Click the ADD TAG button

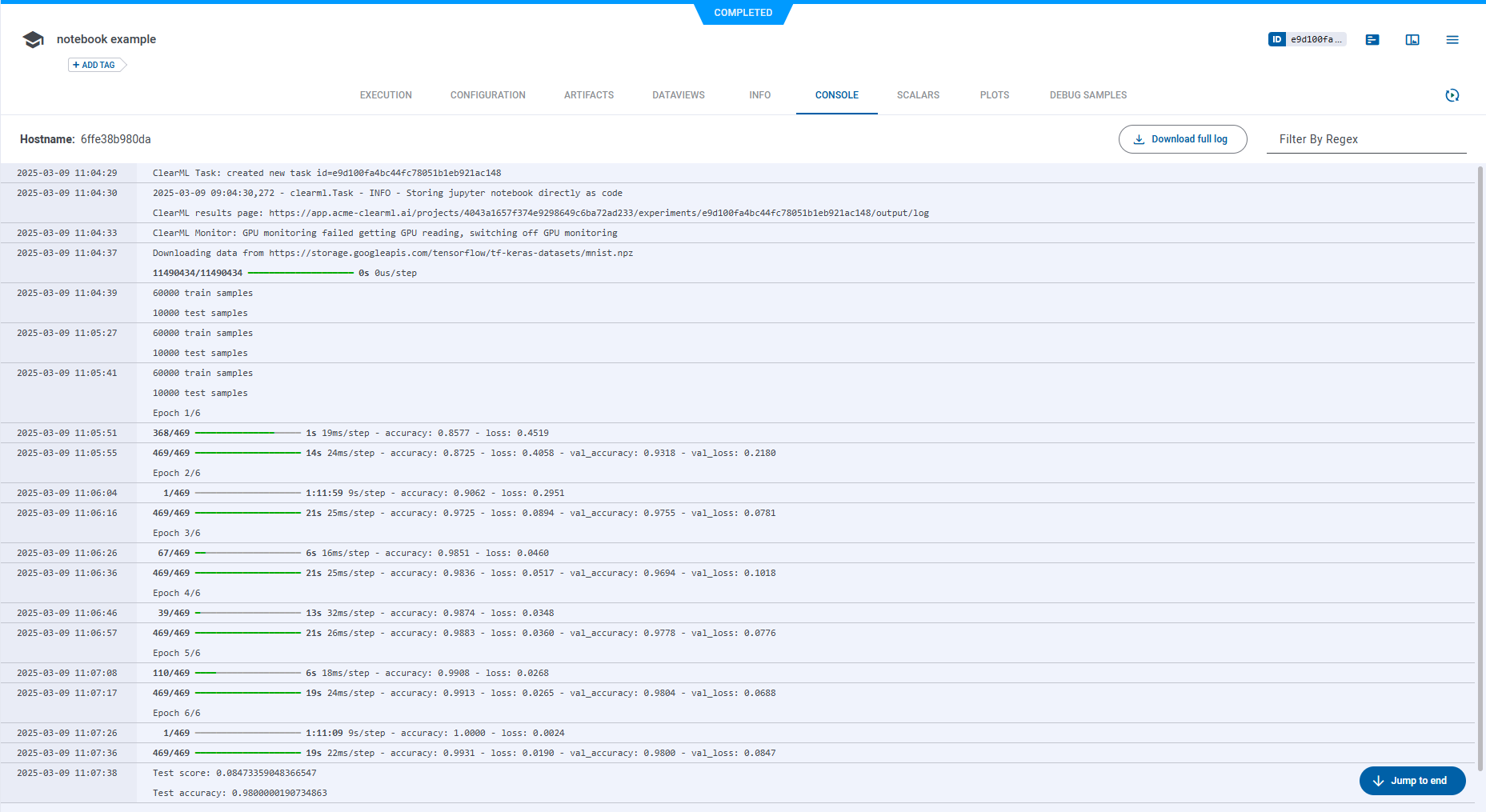click(x=94, y=65)
